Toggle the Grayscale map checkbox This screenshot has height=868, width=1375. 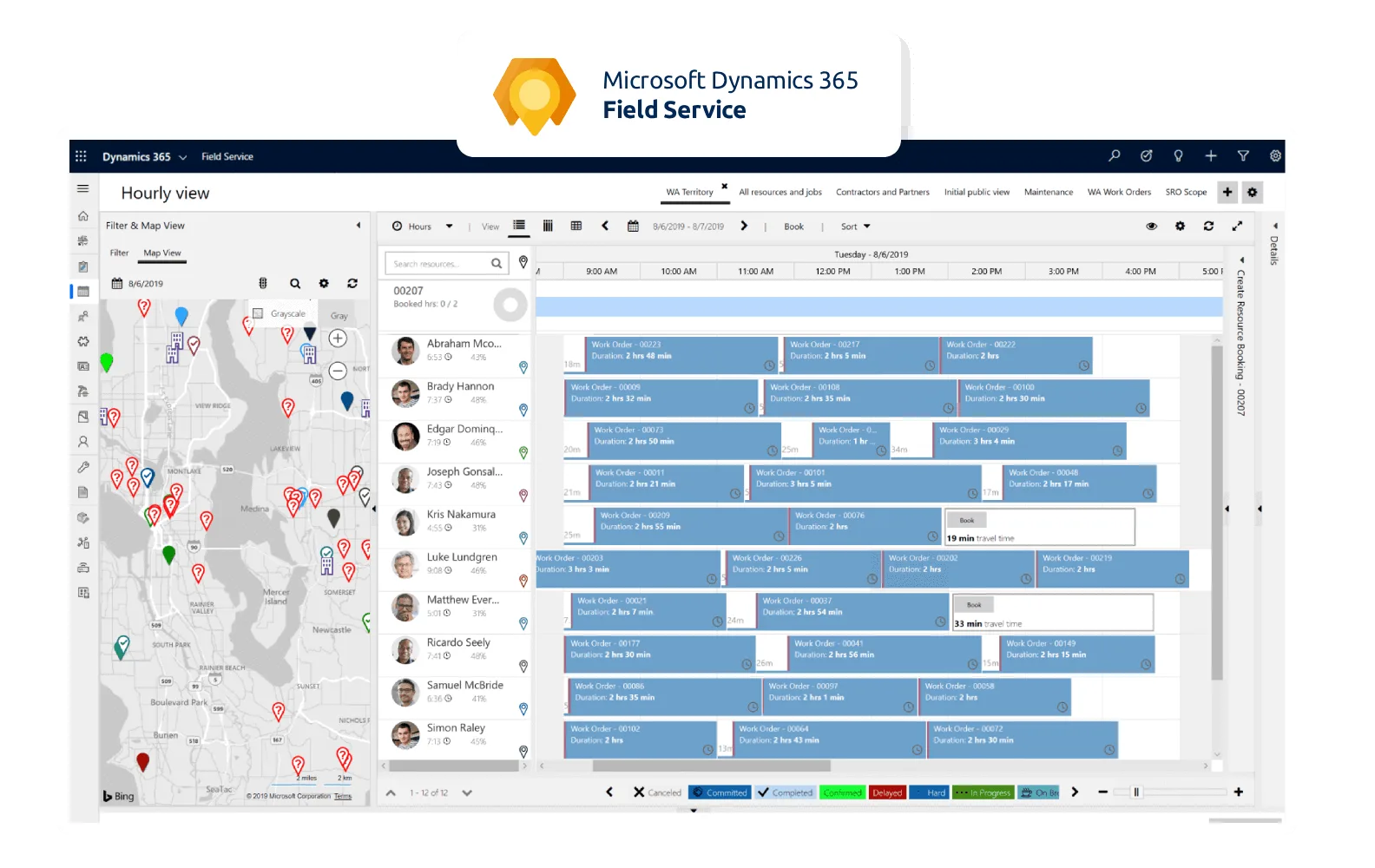258,313
